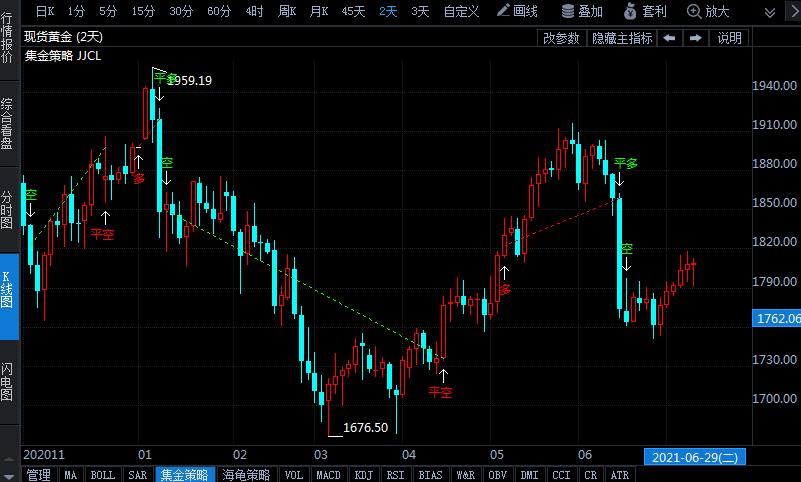
Task: Open the 套利 arbitrage tool
Action: [645, 11]
